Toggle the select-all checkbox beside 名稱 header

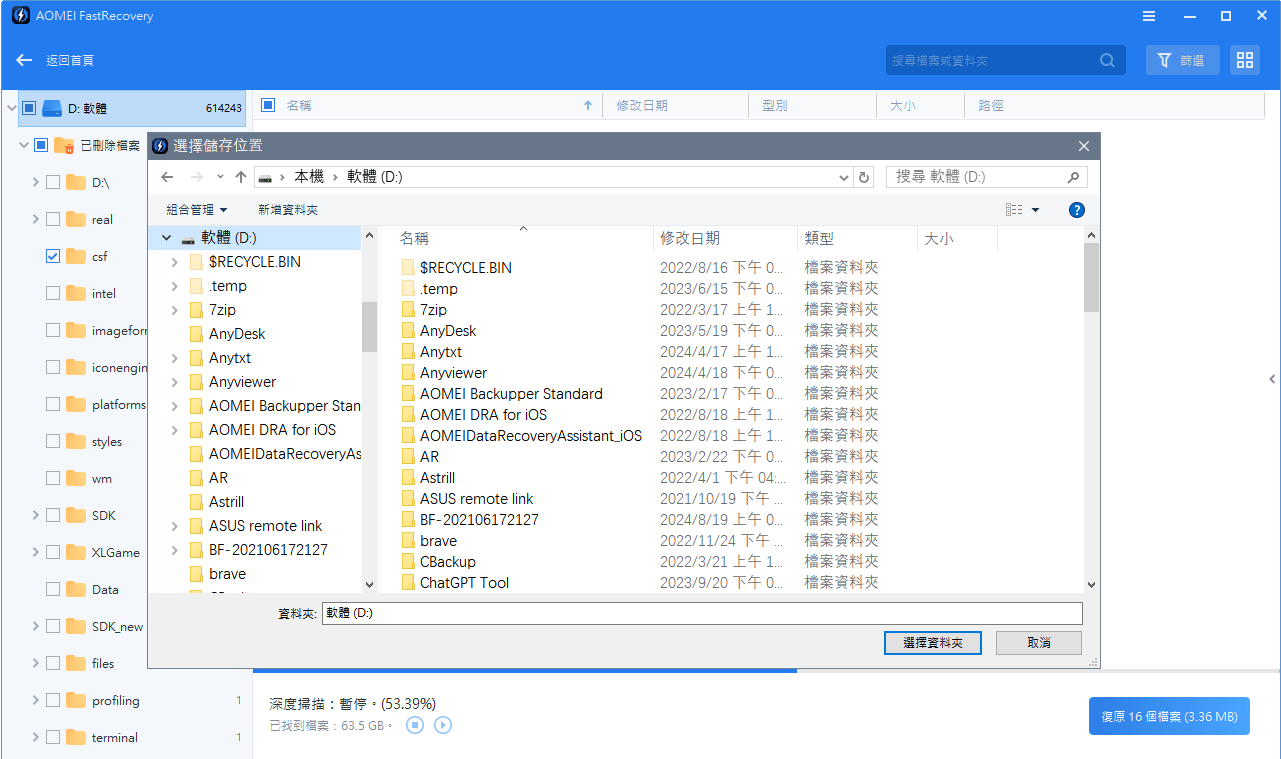point(268,105)
